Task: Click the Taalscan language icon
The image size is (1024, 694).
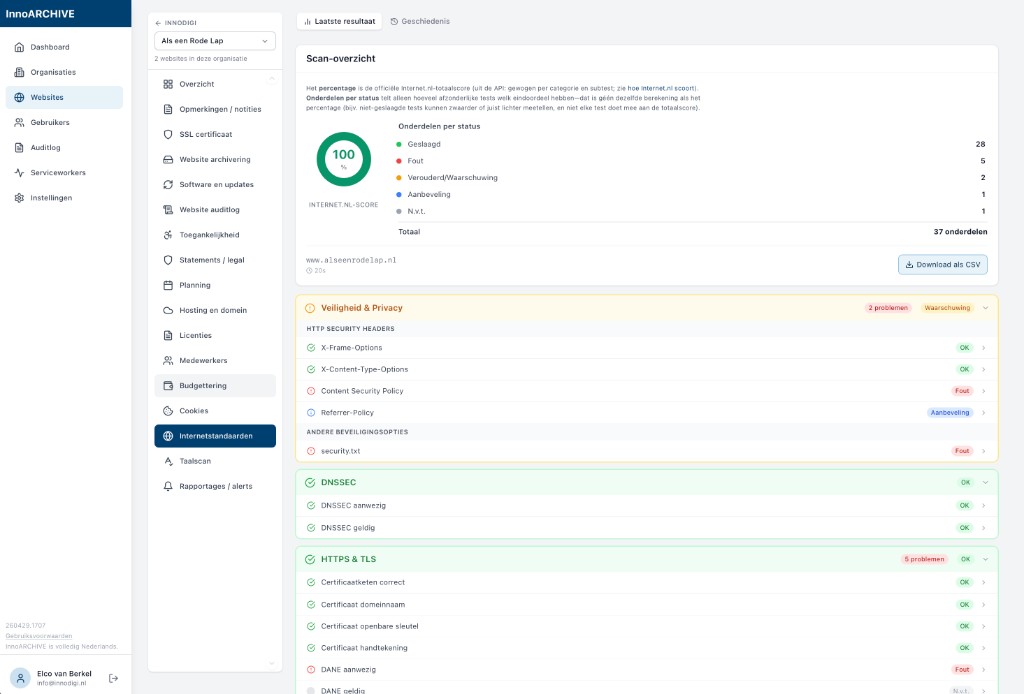Action: [168, 461]
